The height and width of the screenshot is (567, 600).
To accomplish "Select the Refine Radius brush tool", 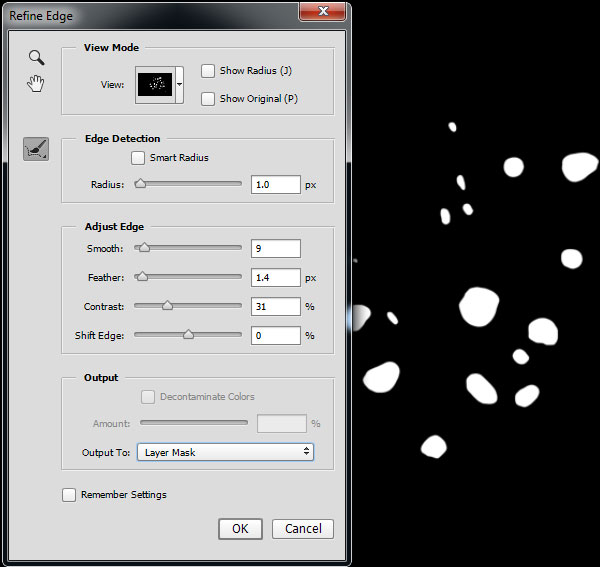I will coord(36,150).
